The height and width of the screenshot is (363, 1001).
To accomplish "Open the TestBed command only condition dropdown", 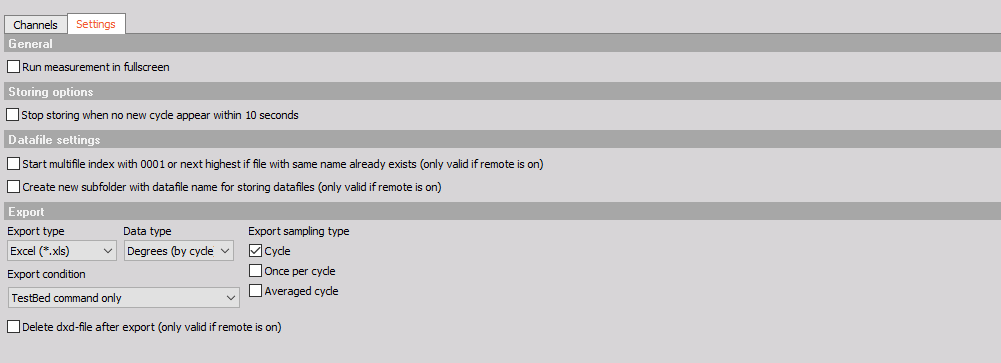I will [x=123, y=297].
